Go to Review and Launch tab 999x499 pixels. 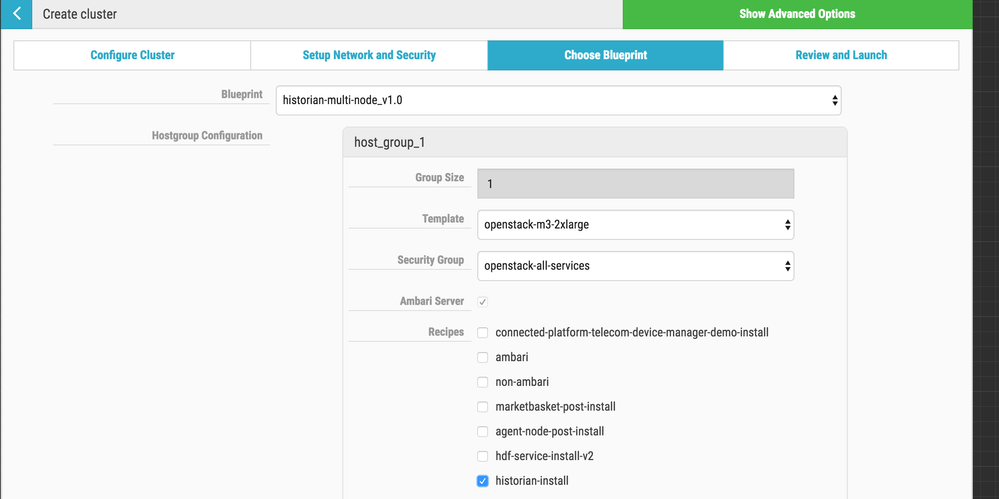click(x=841, y=55)
